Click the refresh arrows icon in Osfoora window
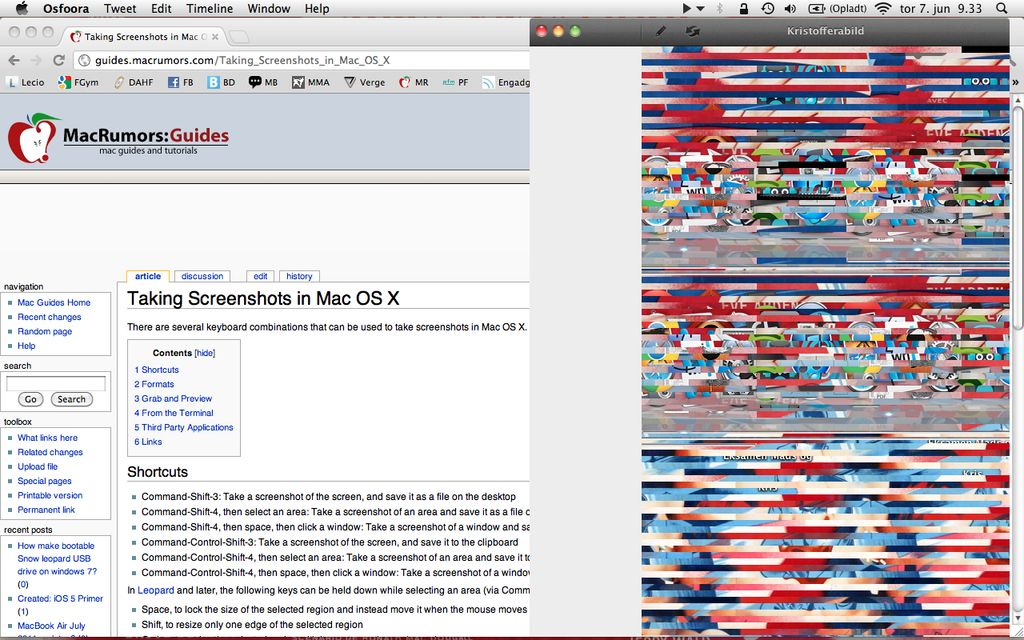 click(x=692, y=31)
